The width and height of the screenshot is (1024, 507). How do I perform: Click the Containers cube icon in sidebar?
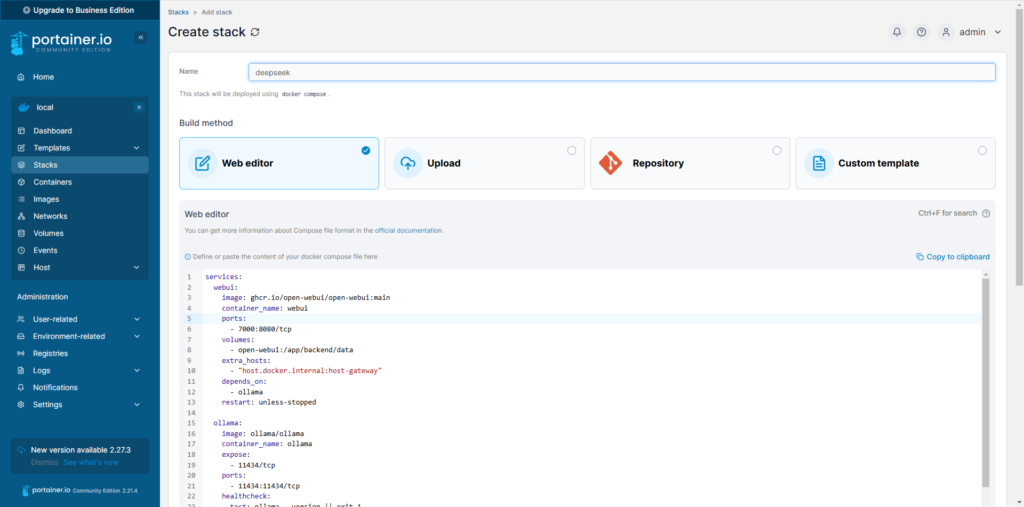click(x=22, y=182)
